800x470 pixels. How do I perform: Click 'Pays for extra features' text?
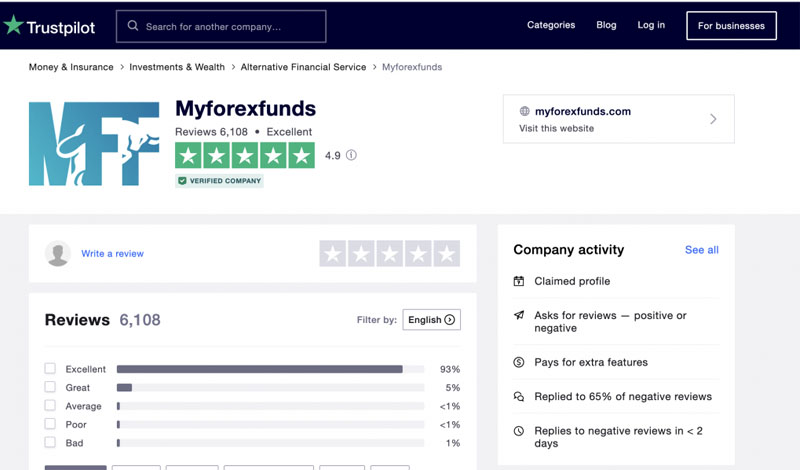pos(591,362)
